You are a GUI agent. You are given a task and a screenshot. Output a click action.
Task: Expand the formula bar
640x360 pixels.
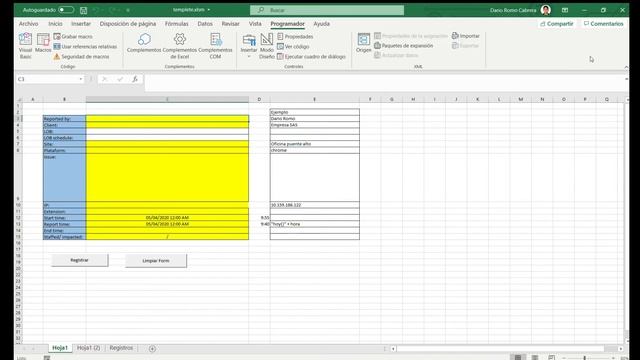coord(626,79)
